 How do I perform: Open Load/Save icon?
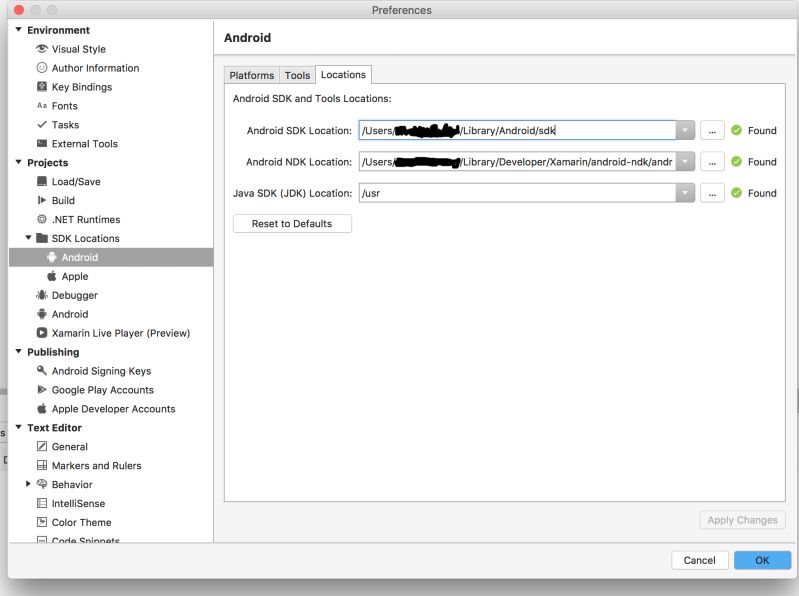coord(42,181)
